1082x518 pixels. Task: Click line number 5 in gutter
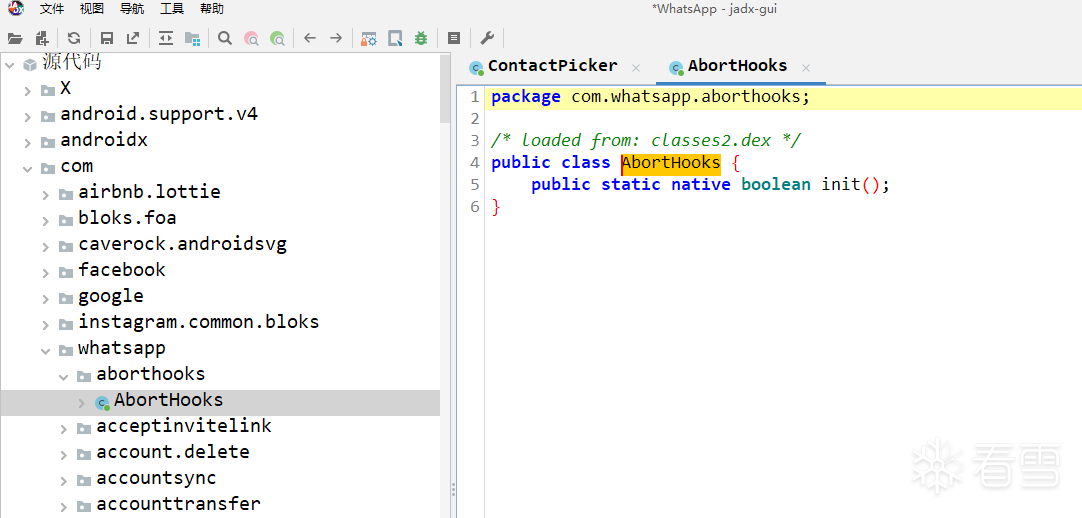[x=473, y=185]
